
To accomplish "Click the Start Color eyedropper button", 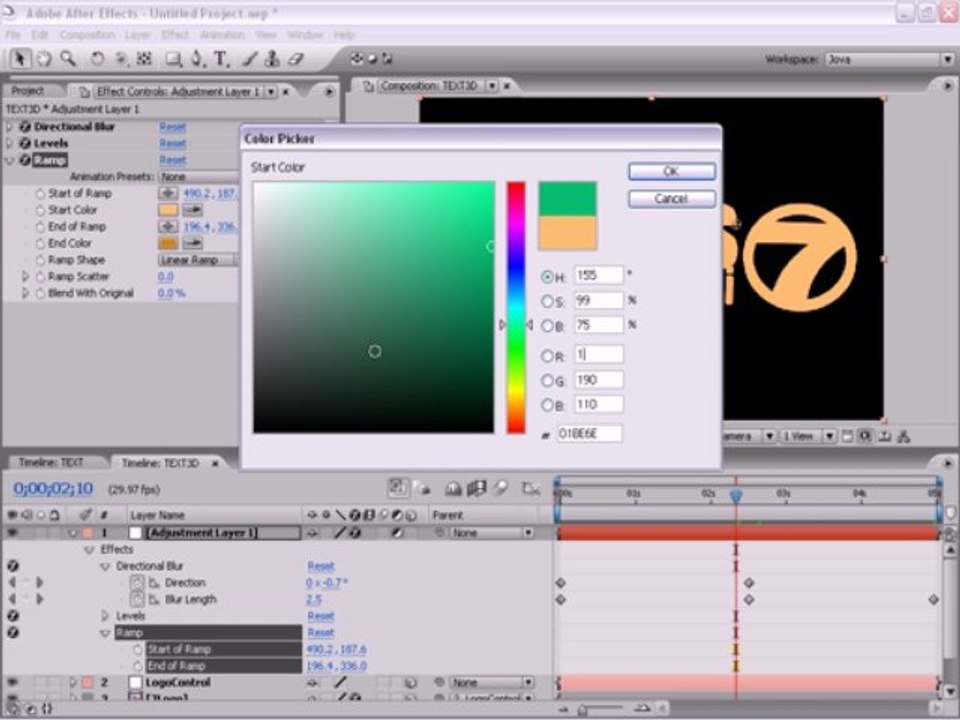I will tap(193, 210).
